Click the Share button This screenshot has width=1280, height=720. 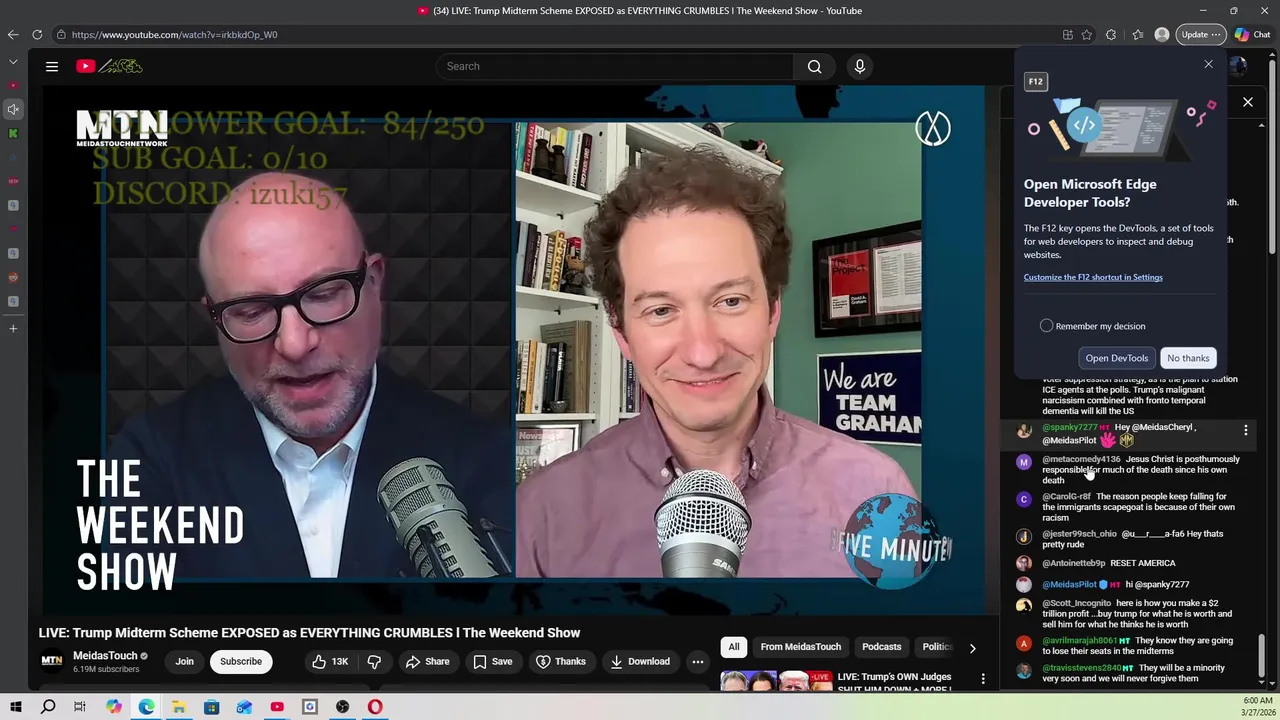click(427, 661)
